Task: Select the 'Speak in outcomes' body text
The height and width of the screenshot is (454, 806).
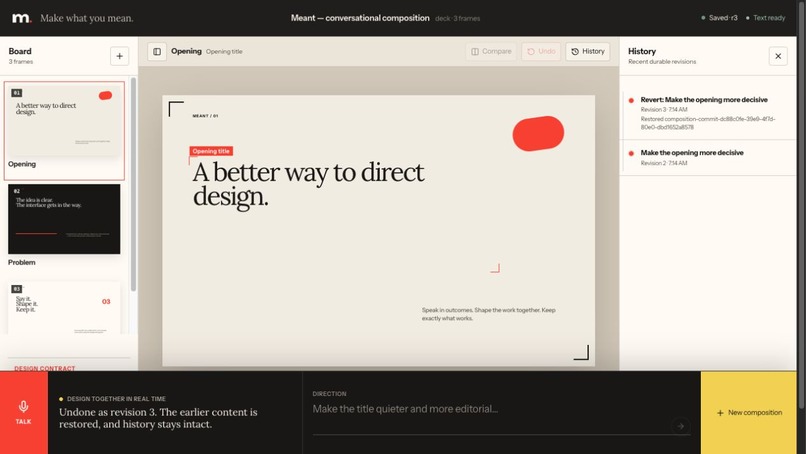Action: [x=488, y=314]
